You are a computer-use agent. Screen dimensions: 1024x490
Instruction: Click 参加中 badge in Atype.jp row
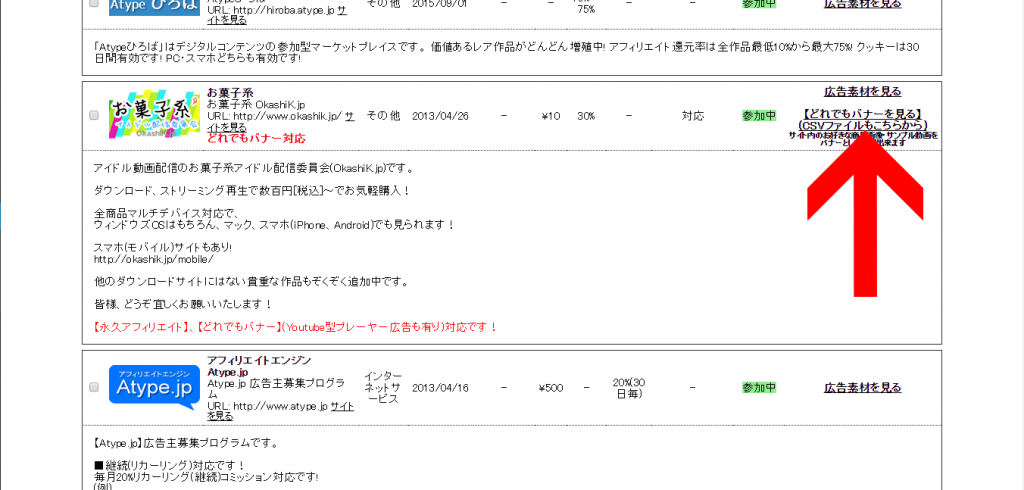tap(759, 387)
